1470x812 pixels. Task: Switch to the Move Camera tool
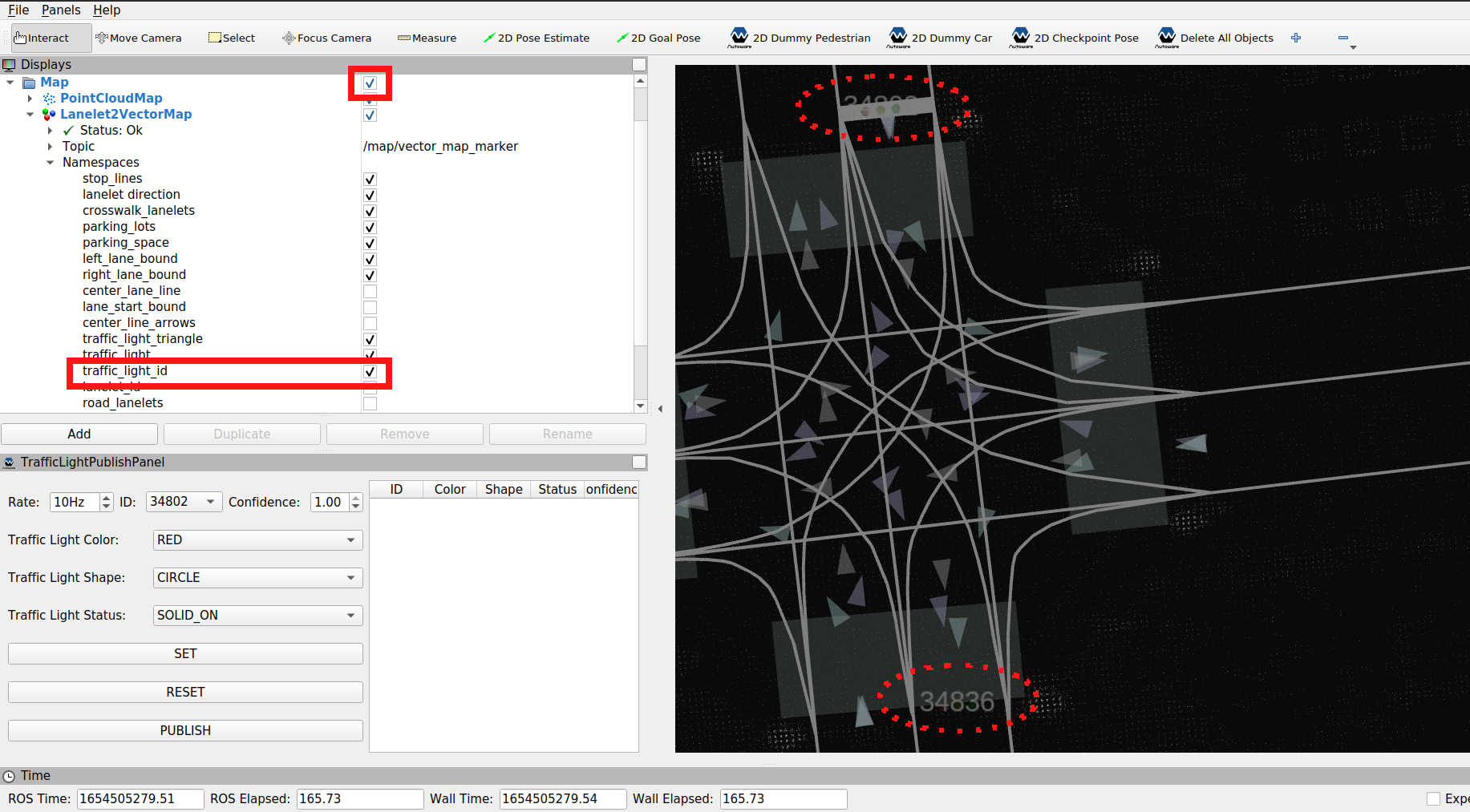(138, 38)
